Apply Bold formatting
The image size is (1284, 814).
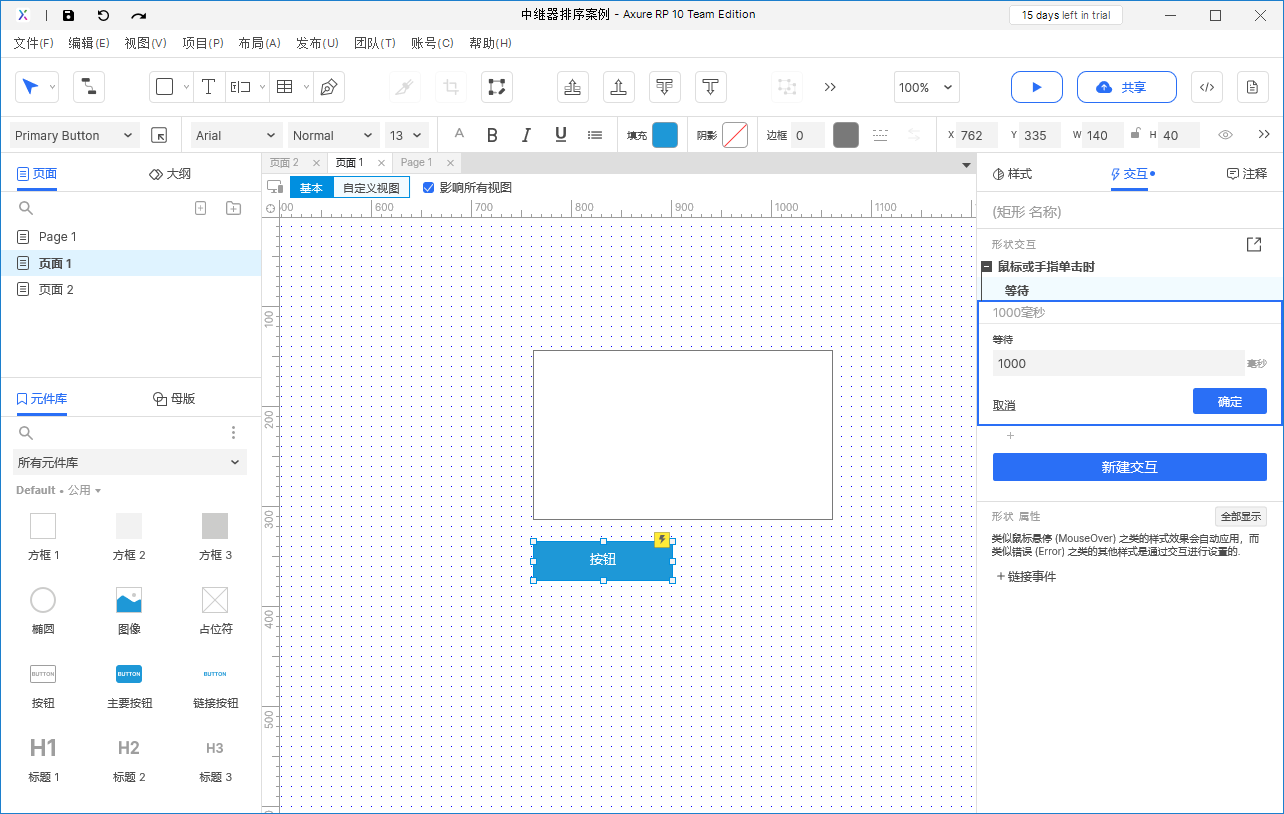pos(492,135)
